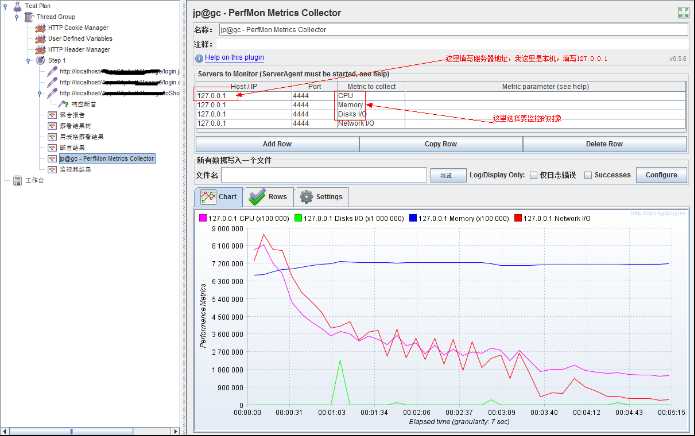Image resolution: width=695 pixels, height=436 pixels.
Task: Open the Settings tab
Action: [321, 197]
